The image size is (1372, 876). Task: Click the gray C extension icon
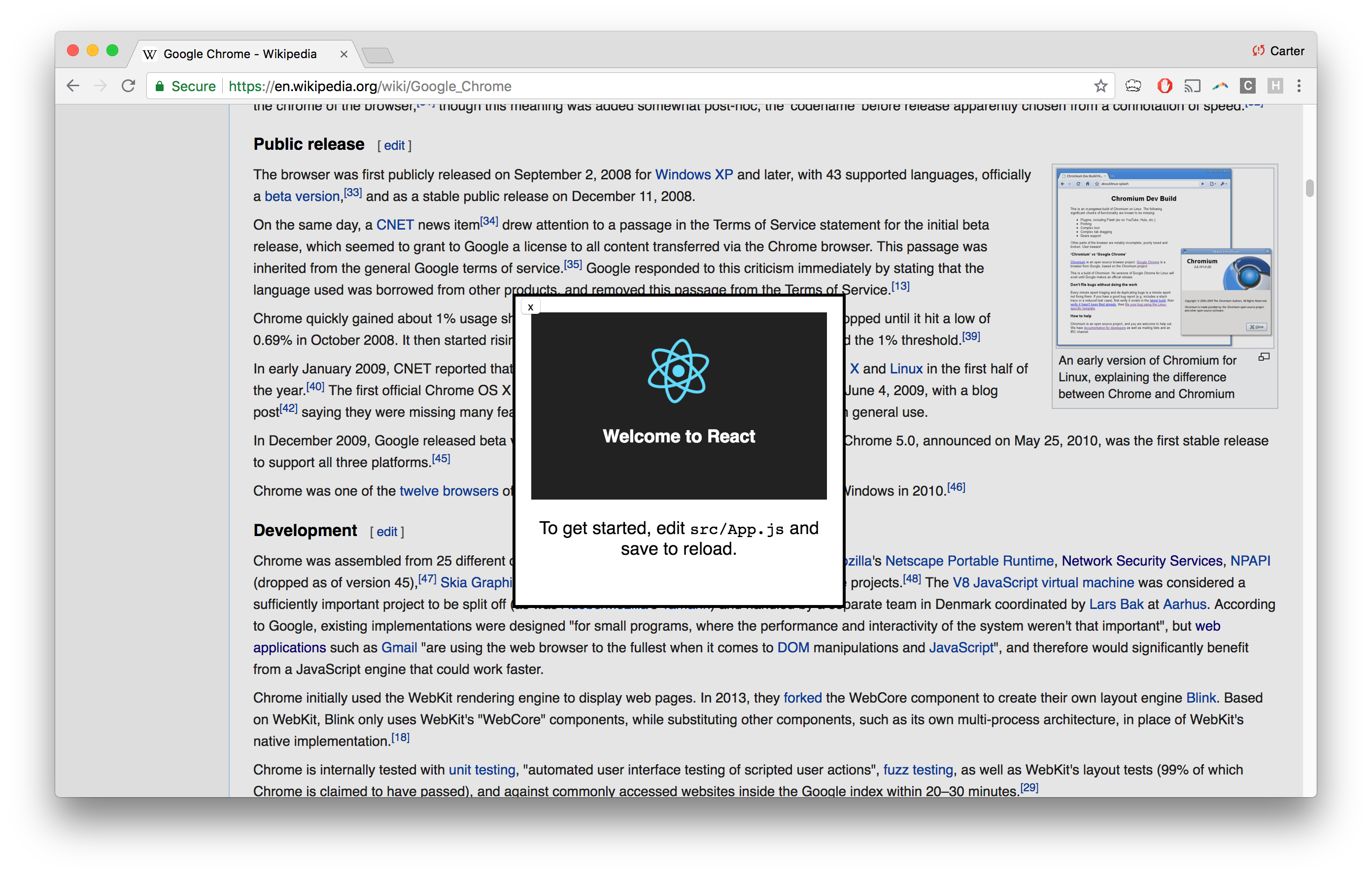pos(1247,86)
